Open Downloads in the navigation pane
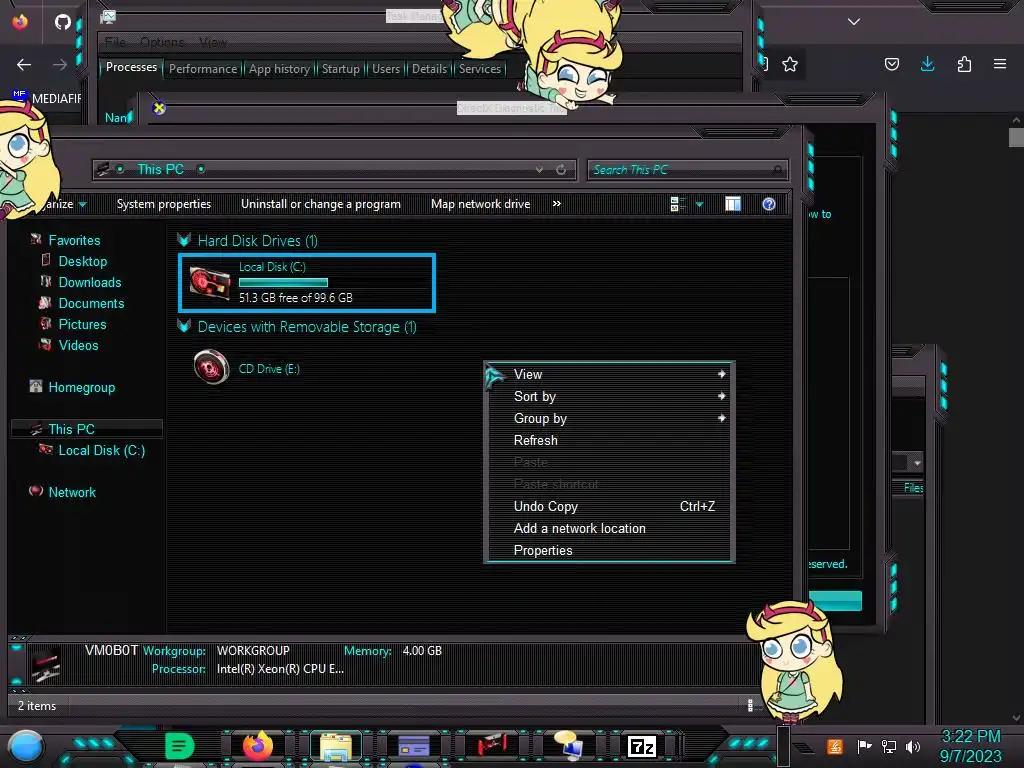The width and height of the screenshot is (1024, 768). pyautogui.click(x=89, y=282)
